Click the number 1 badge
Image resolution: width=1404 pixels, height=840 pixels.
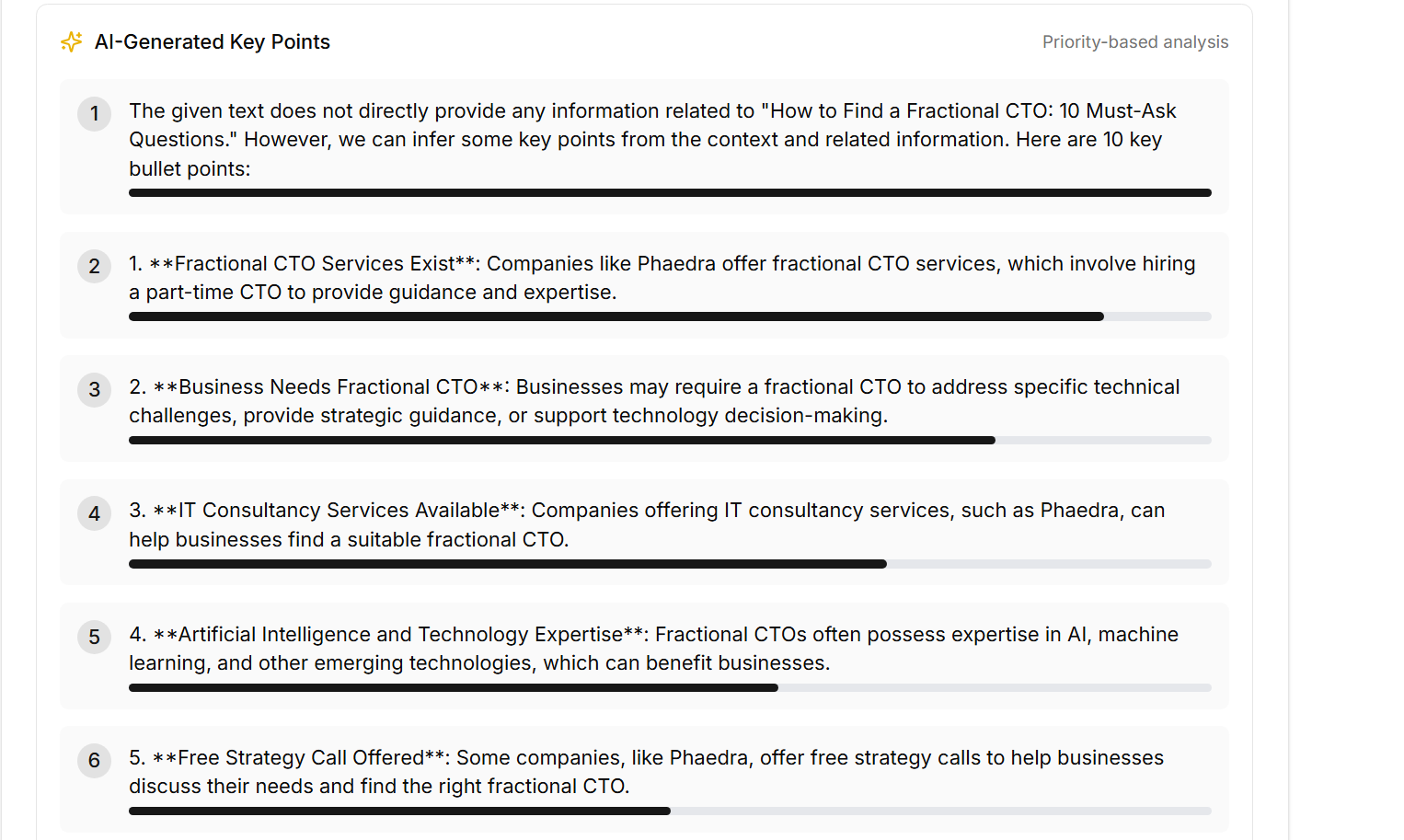coord(94,114)
